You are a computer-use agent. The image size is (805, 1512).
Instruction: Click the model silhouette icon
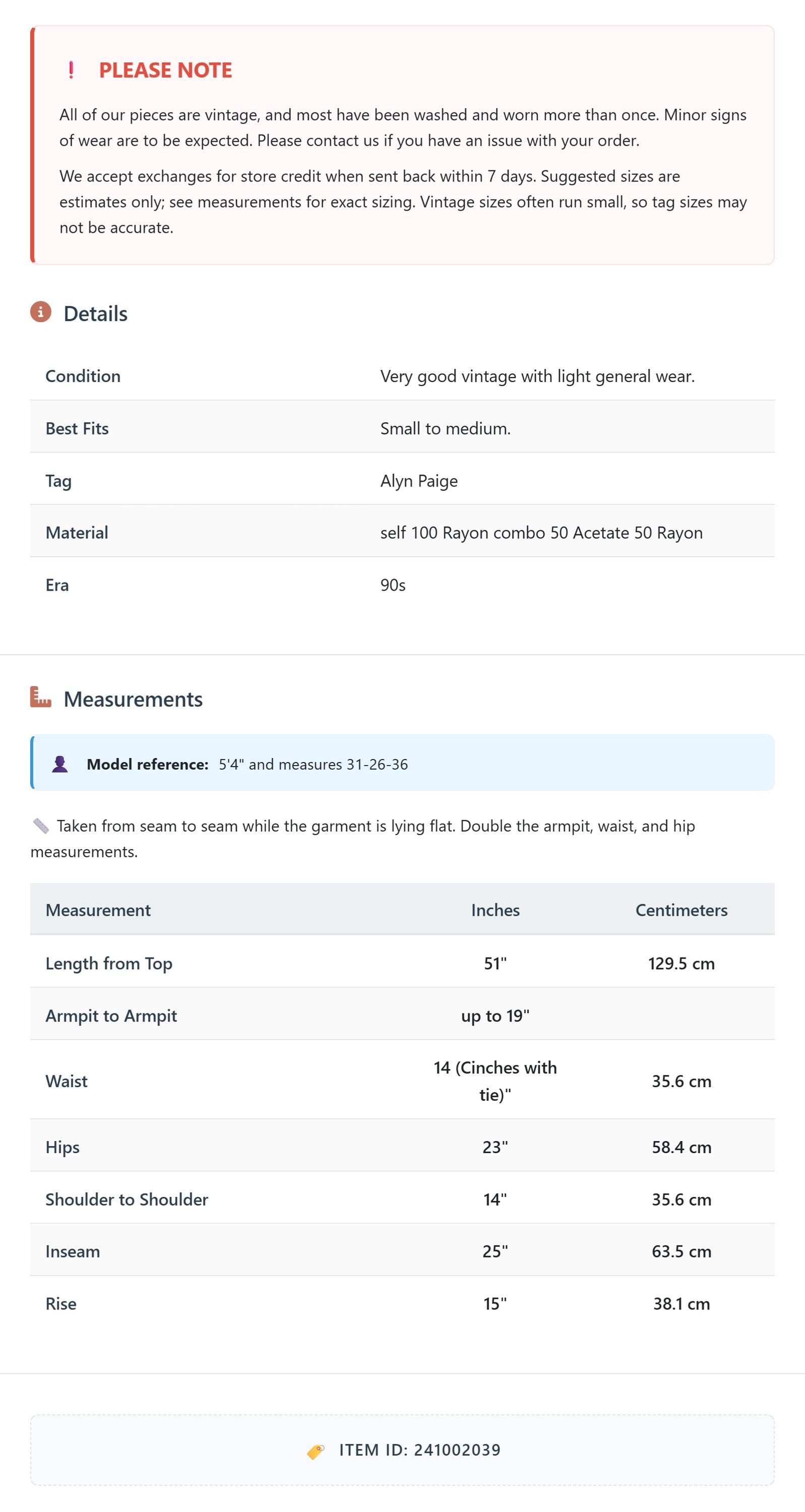tap(60, 764)
